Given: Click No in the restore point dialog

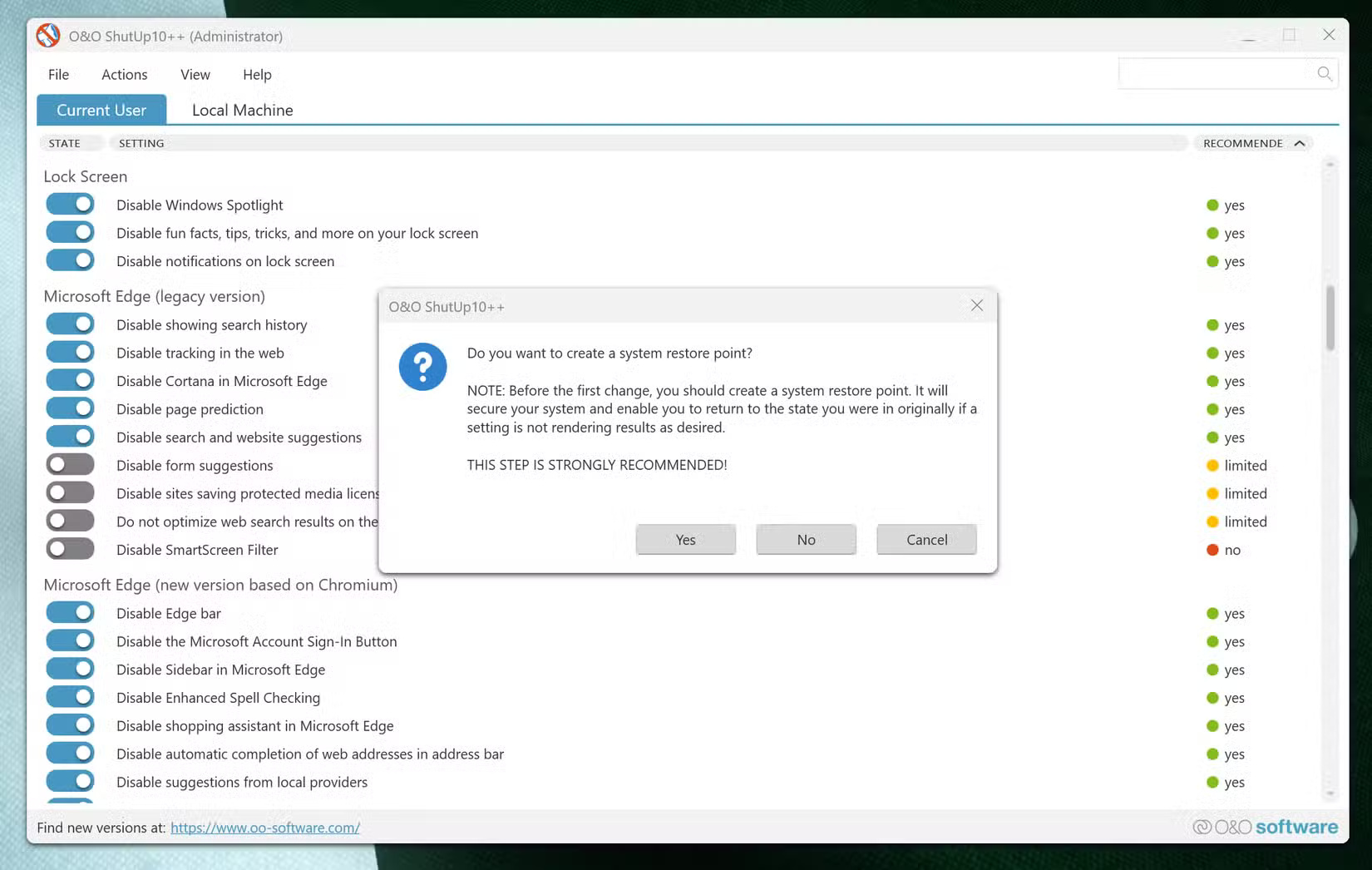Looking at the screenshot, I should tap(805, 539).
